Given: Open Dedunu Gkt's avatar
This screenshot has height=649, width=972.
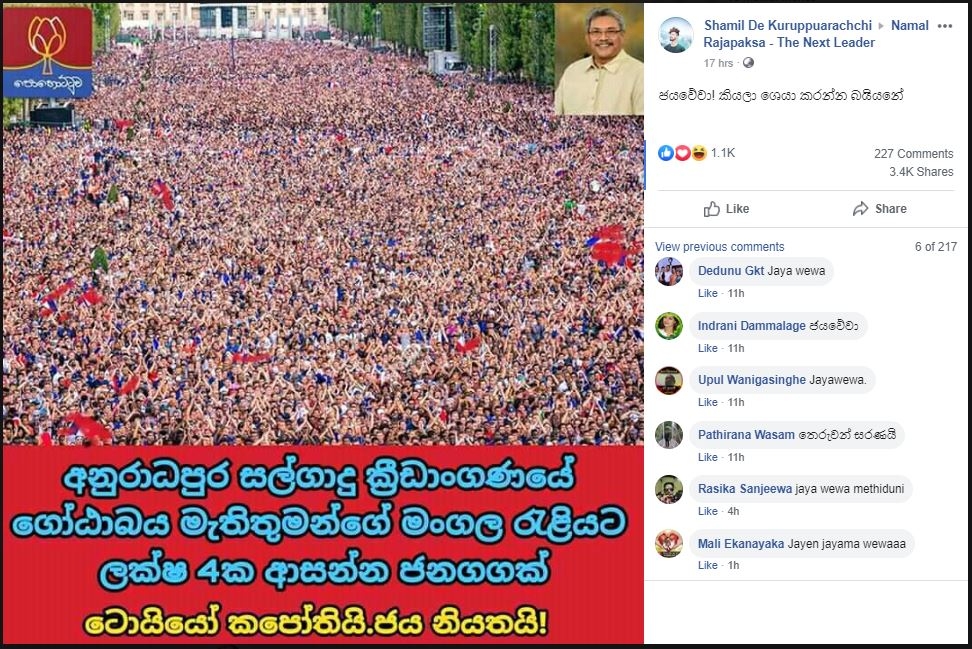Looking at the screenshot, I should tap(669, 272).
